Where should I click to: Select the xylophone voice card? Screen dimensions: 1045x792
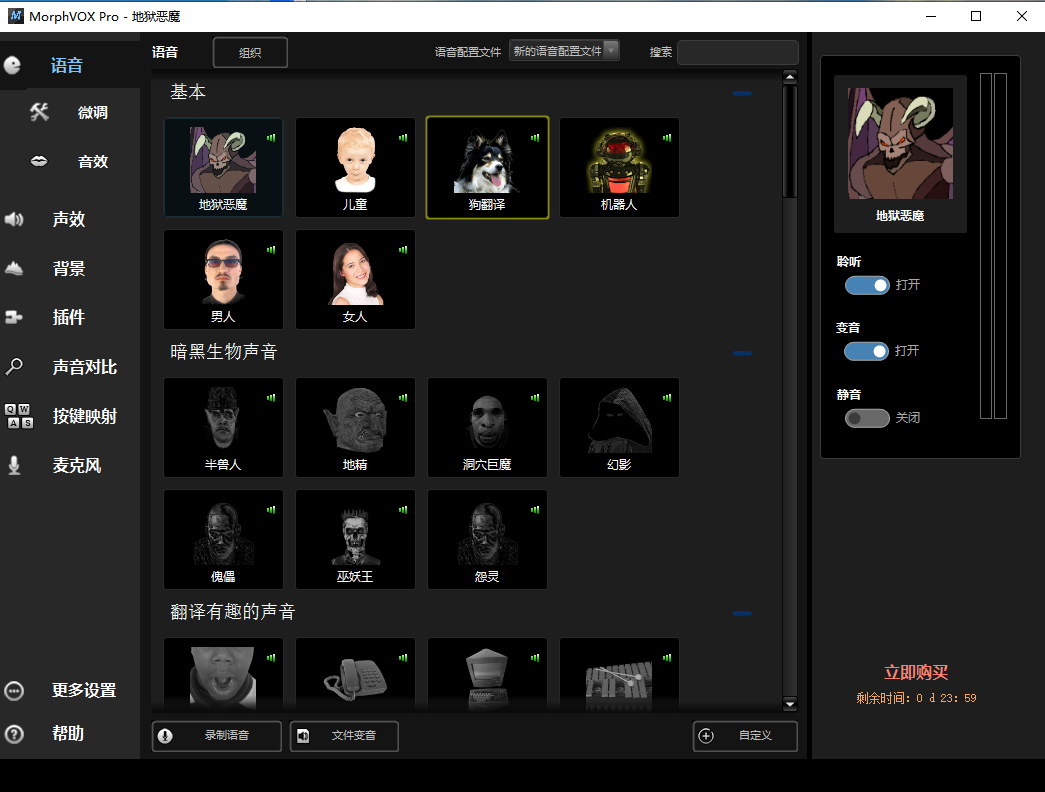click(619, 675)
